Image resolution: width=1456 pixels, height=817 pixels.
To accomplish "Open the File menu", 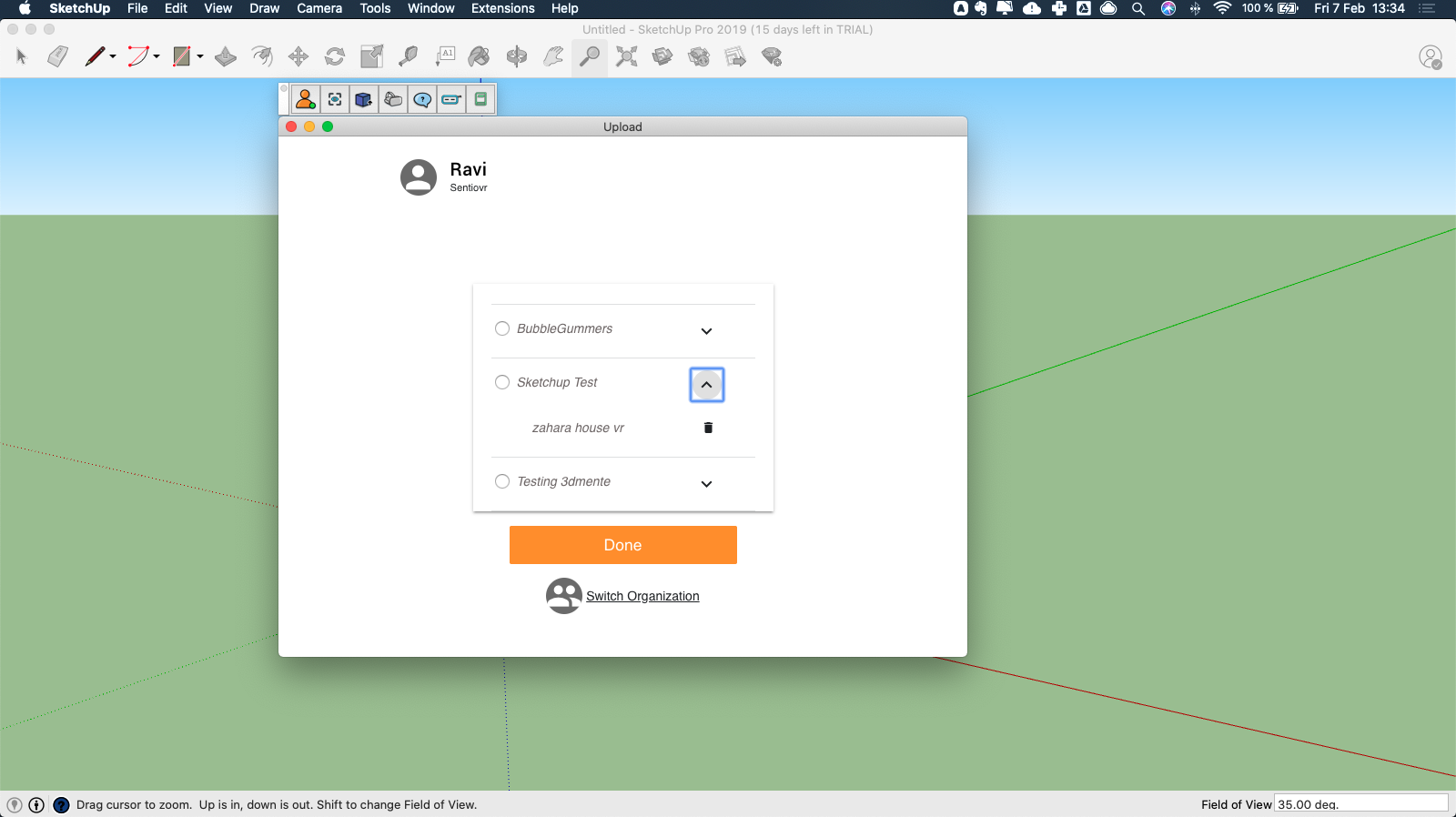I will (137, 8).
